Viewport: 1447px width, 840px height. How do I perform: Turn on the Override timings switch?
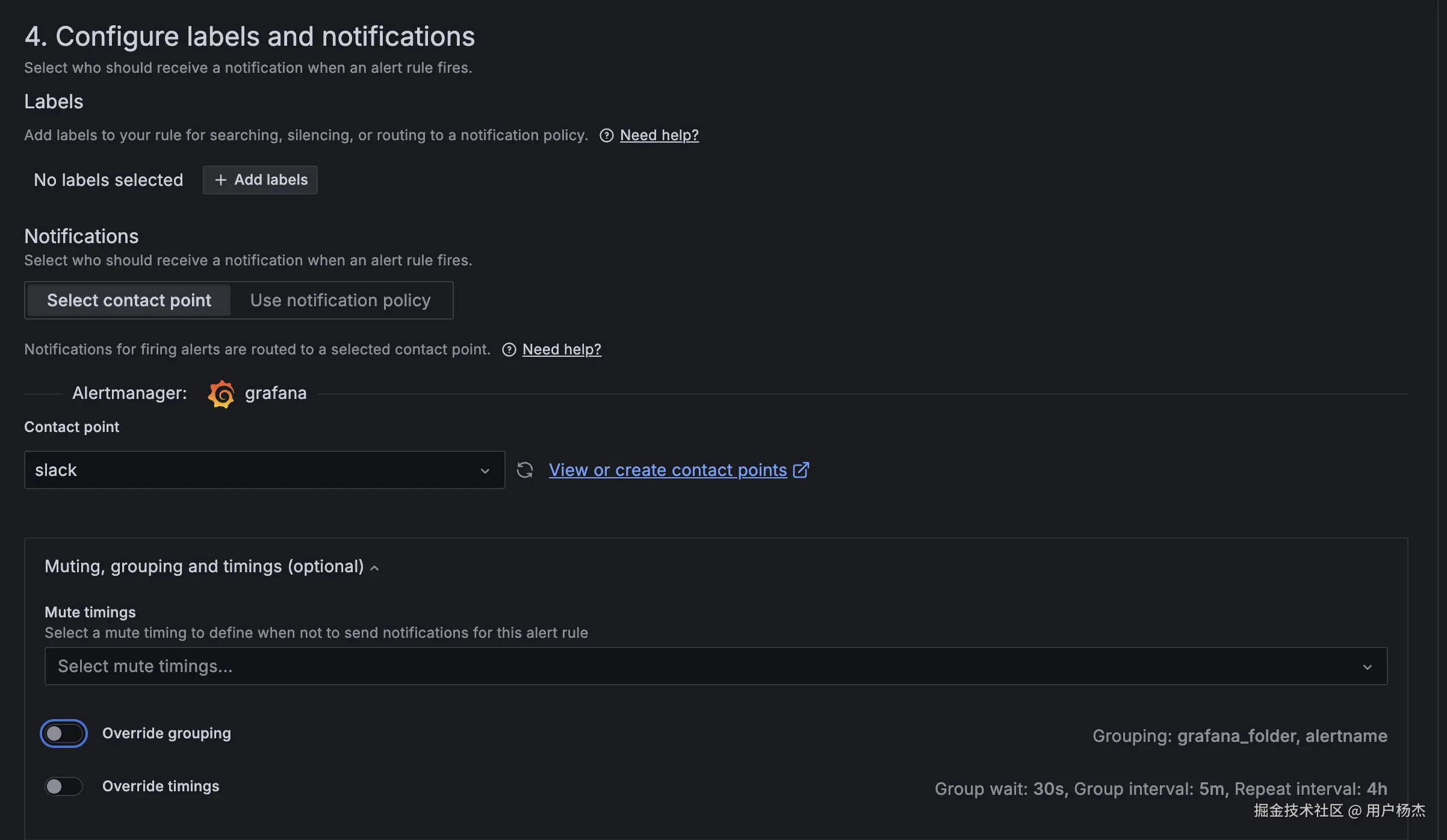tap(64, 786)
